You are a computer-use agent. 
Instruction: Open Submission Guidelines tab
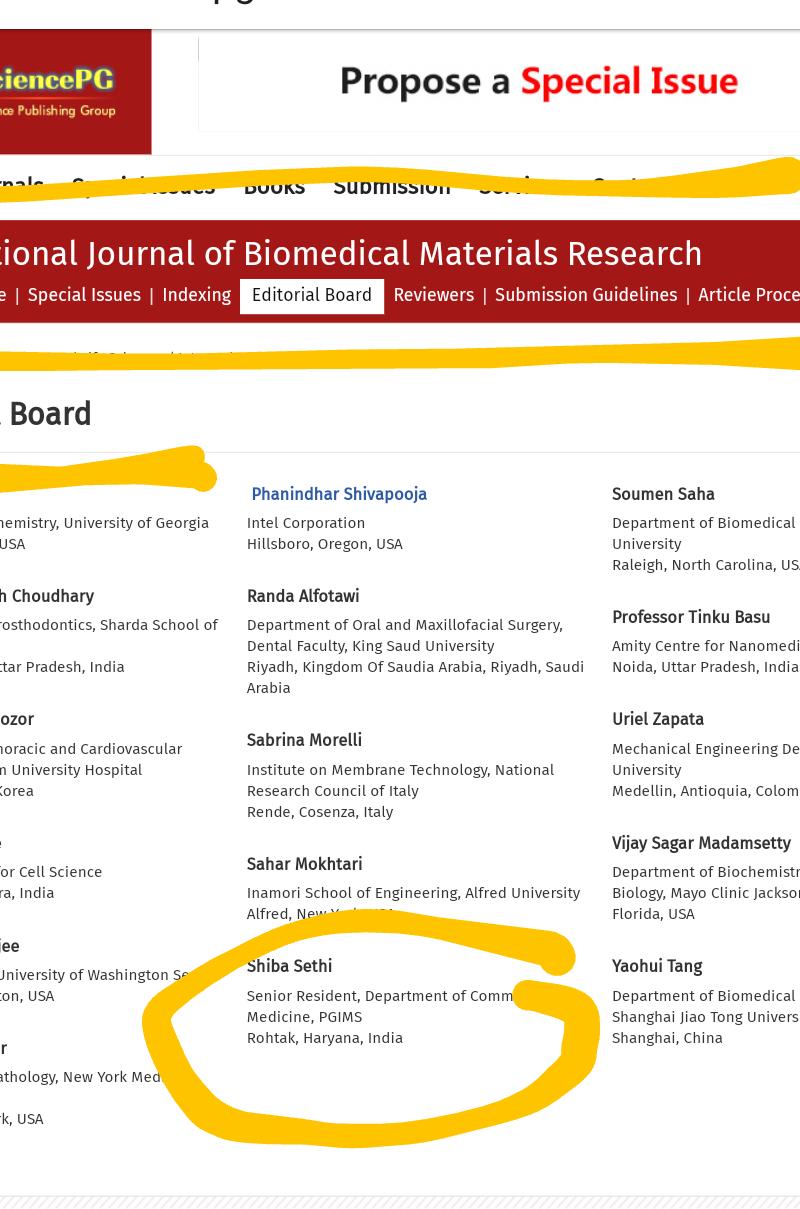coord(586,296)
